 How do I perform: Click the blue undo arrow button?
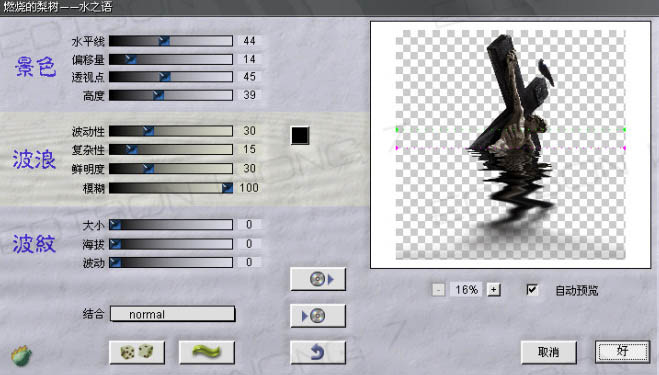point(318,352)
